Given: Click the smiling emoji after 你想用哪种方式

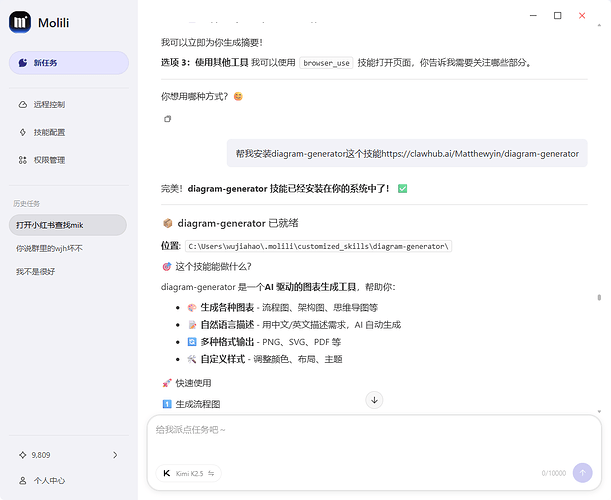Looking at the screenshot, I should pos(238,96).
